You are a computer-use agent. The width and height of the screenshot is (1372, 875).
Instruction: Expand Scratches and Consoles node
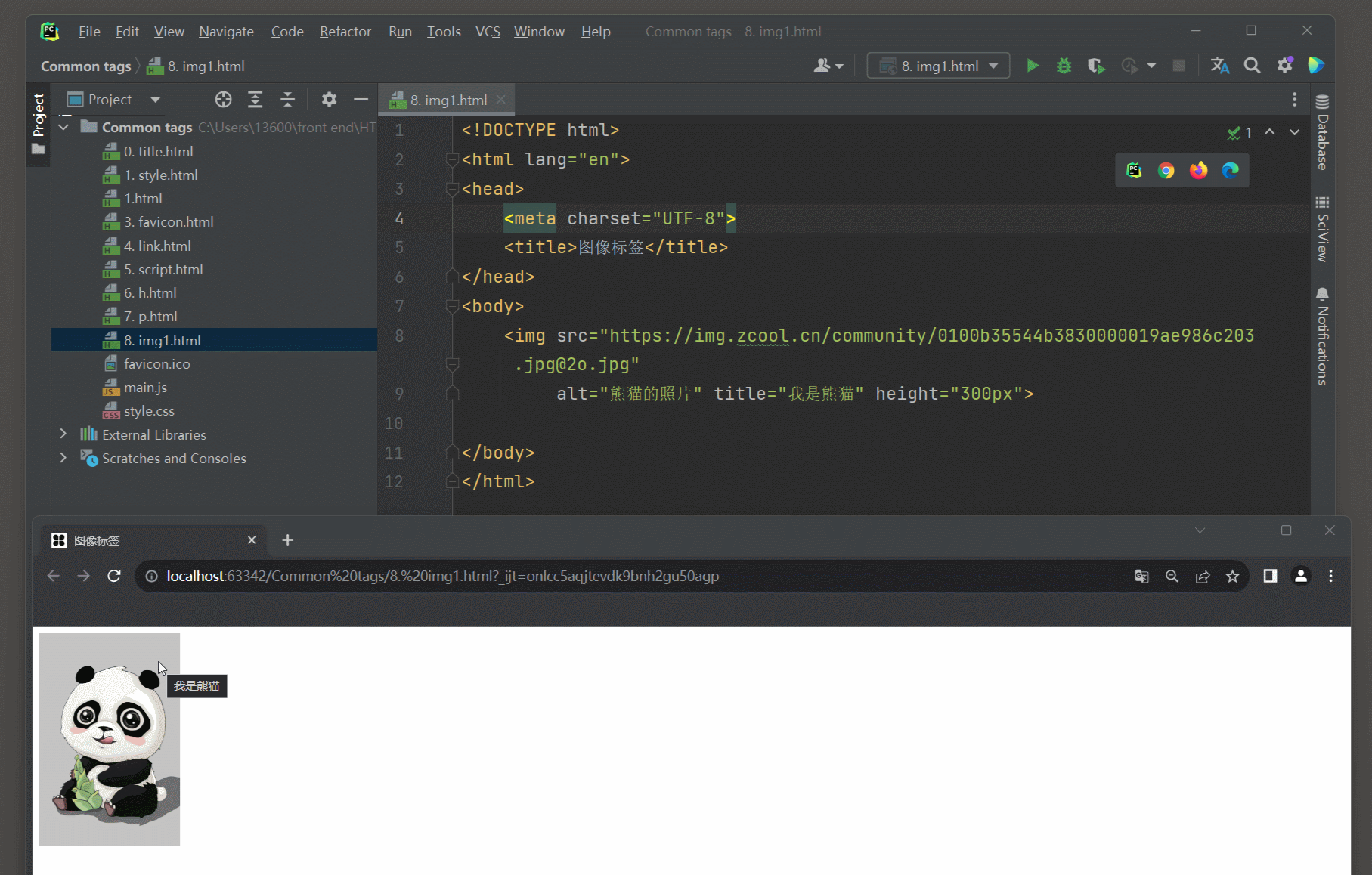63,458
